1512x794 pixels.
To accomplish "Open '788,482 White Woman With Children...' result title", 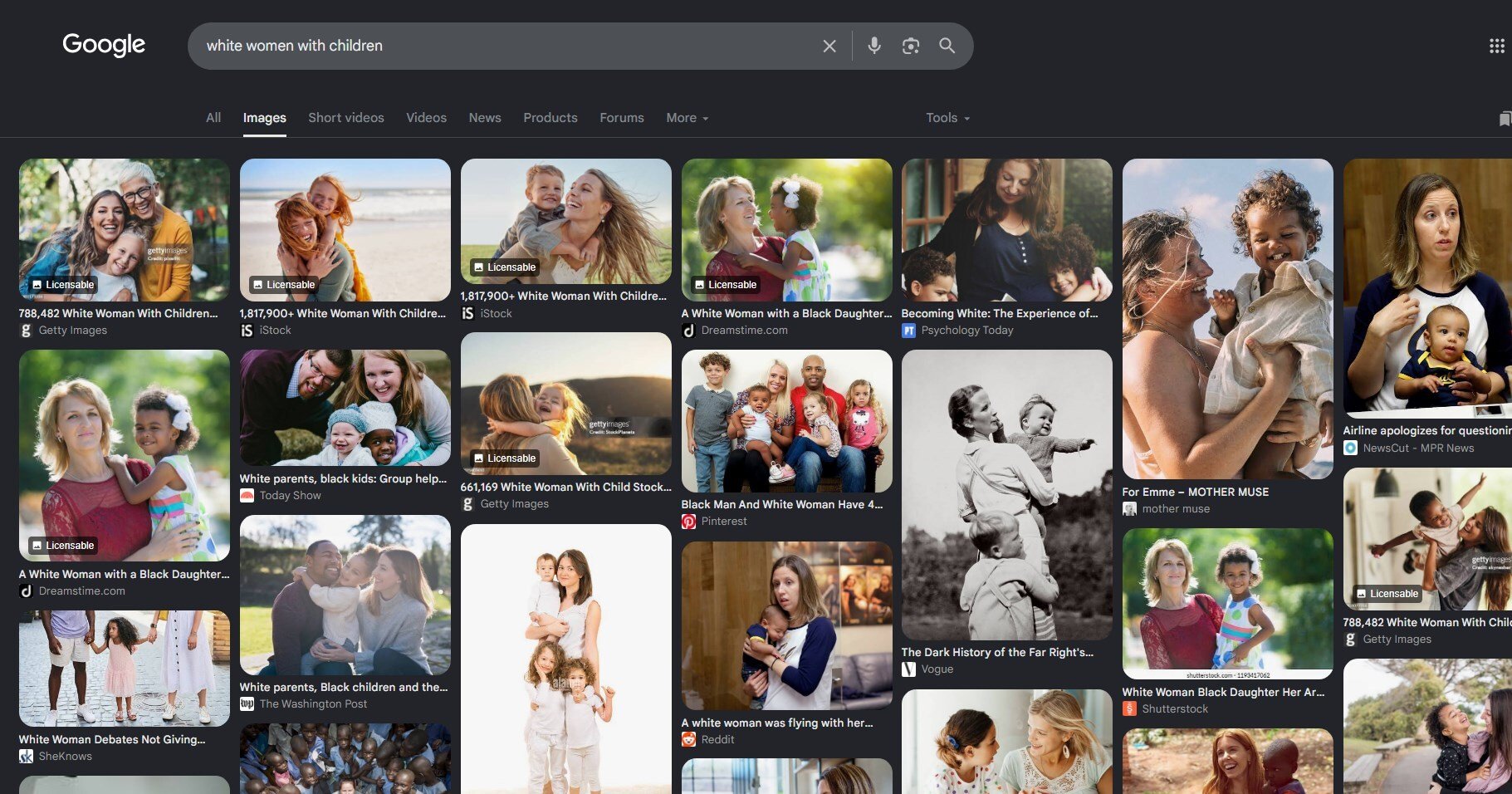I will click(x=119, y=314).
